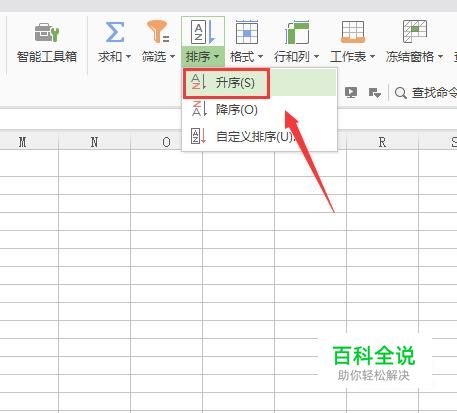Choose Custom Sort 自定义排序(U) menu item

tap(260, 136)
